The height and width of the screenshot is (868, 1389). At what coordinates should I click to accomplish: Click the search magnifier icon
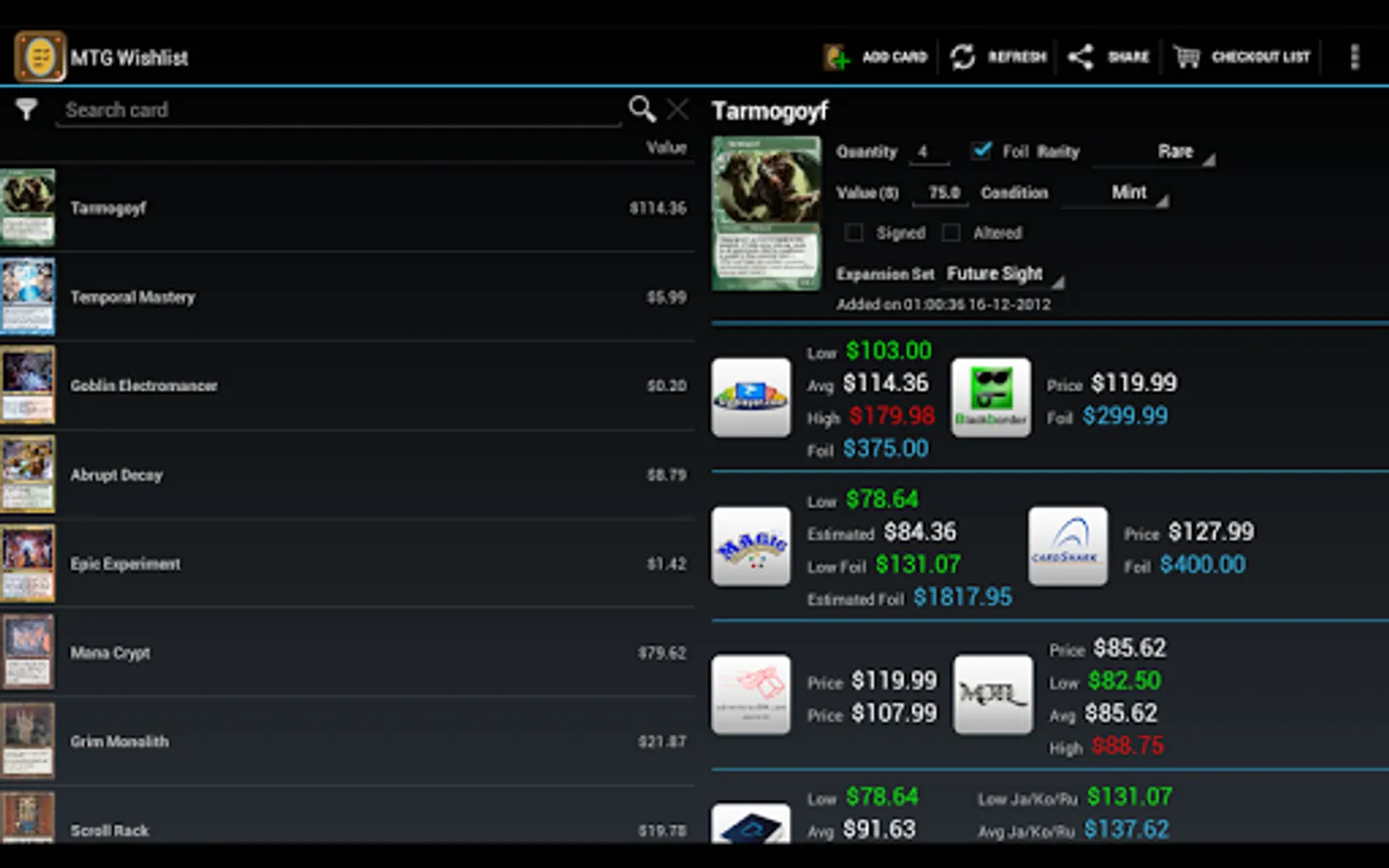tap(641, 109)
